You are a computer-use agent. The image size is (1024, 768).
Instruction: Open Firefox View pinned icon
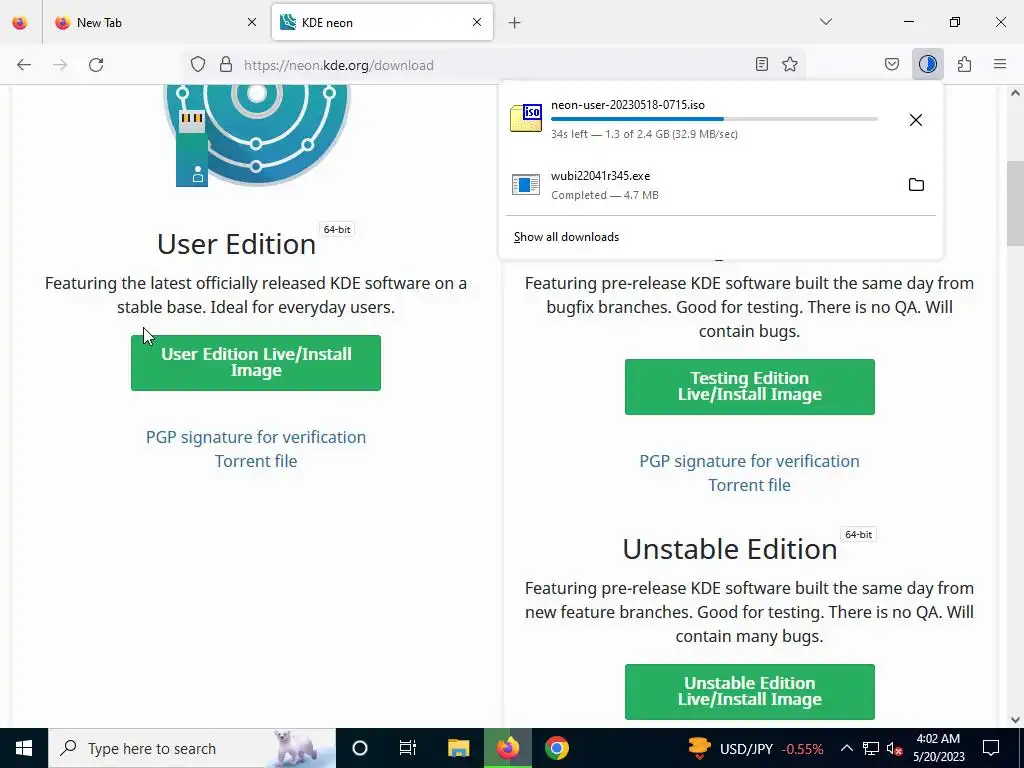click(x=20, y=22)
